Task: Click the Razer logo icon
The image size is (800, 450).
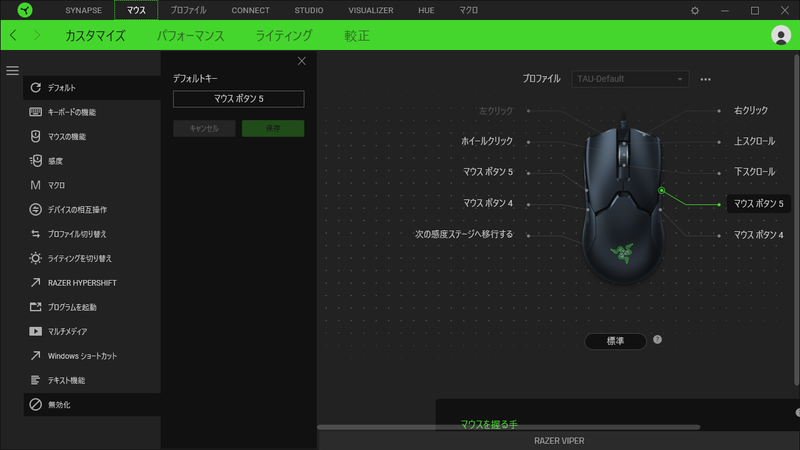Action: (x=24, y=10)
